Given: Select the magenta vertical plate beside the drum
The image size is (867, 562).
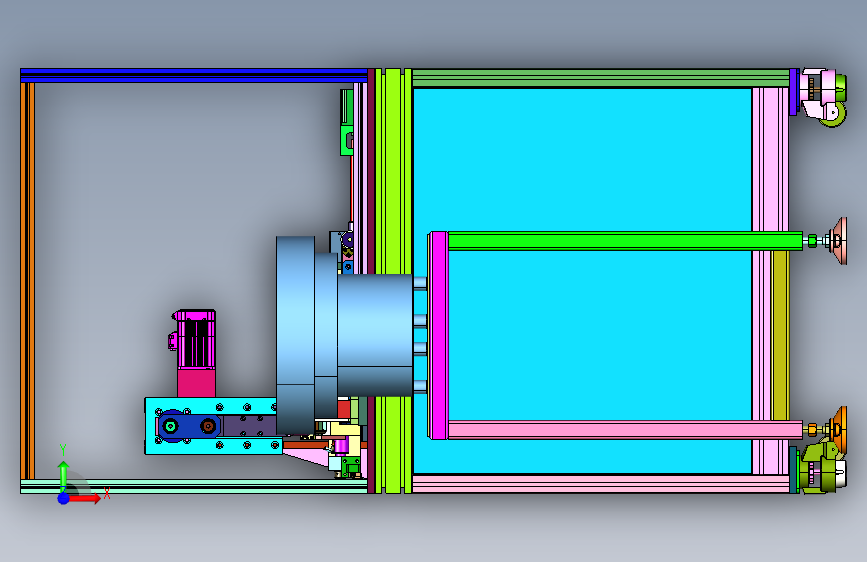Looking at the screenshot, I should 439,336.
